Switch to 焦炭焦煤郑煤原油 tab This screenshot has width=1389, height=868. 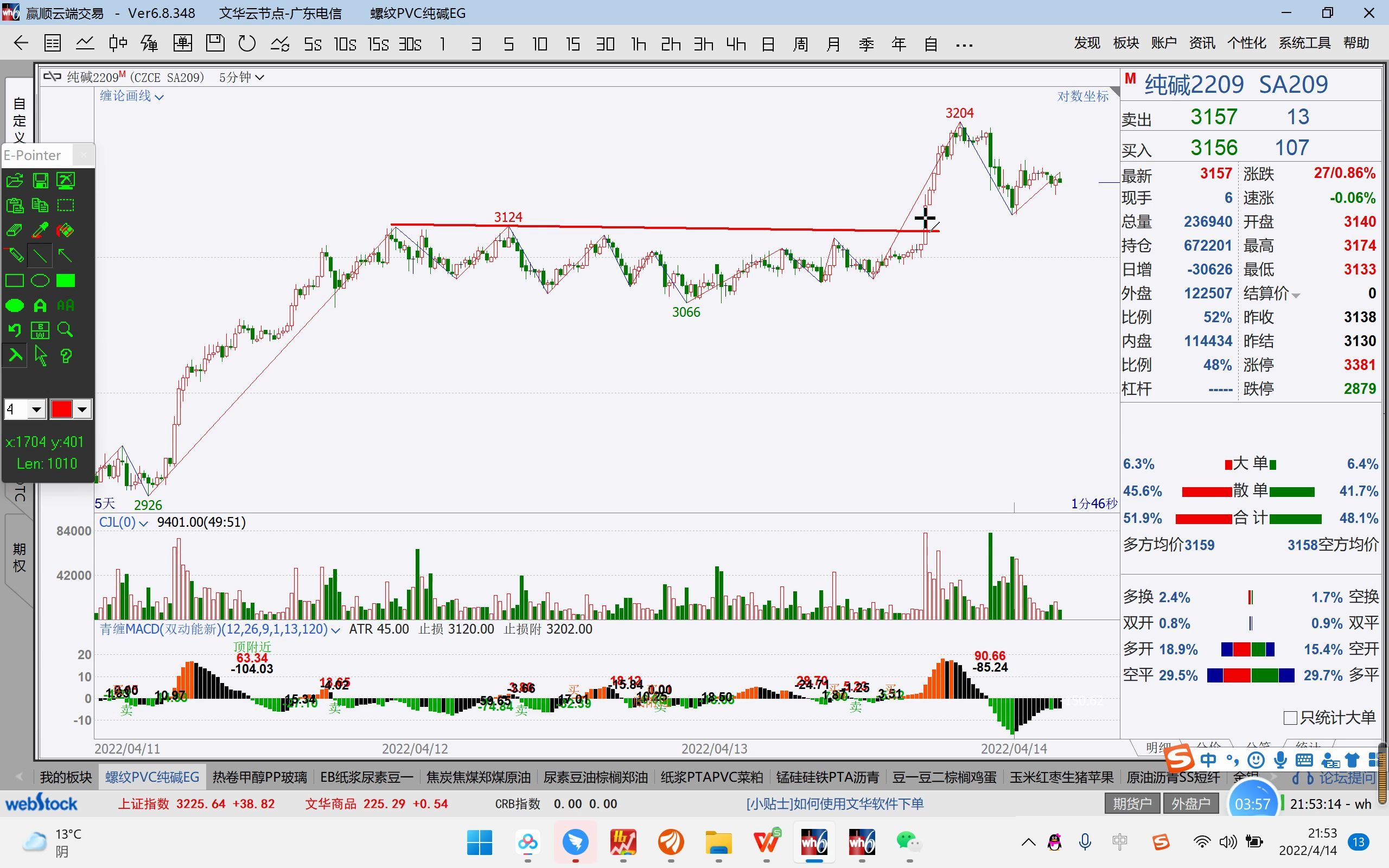click(478, 777)
